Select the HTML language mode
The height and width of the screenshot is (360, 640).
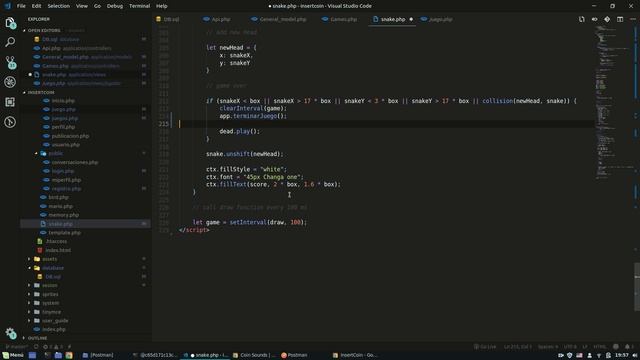point(600,347)
